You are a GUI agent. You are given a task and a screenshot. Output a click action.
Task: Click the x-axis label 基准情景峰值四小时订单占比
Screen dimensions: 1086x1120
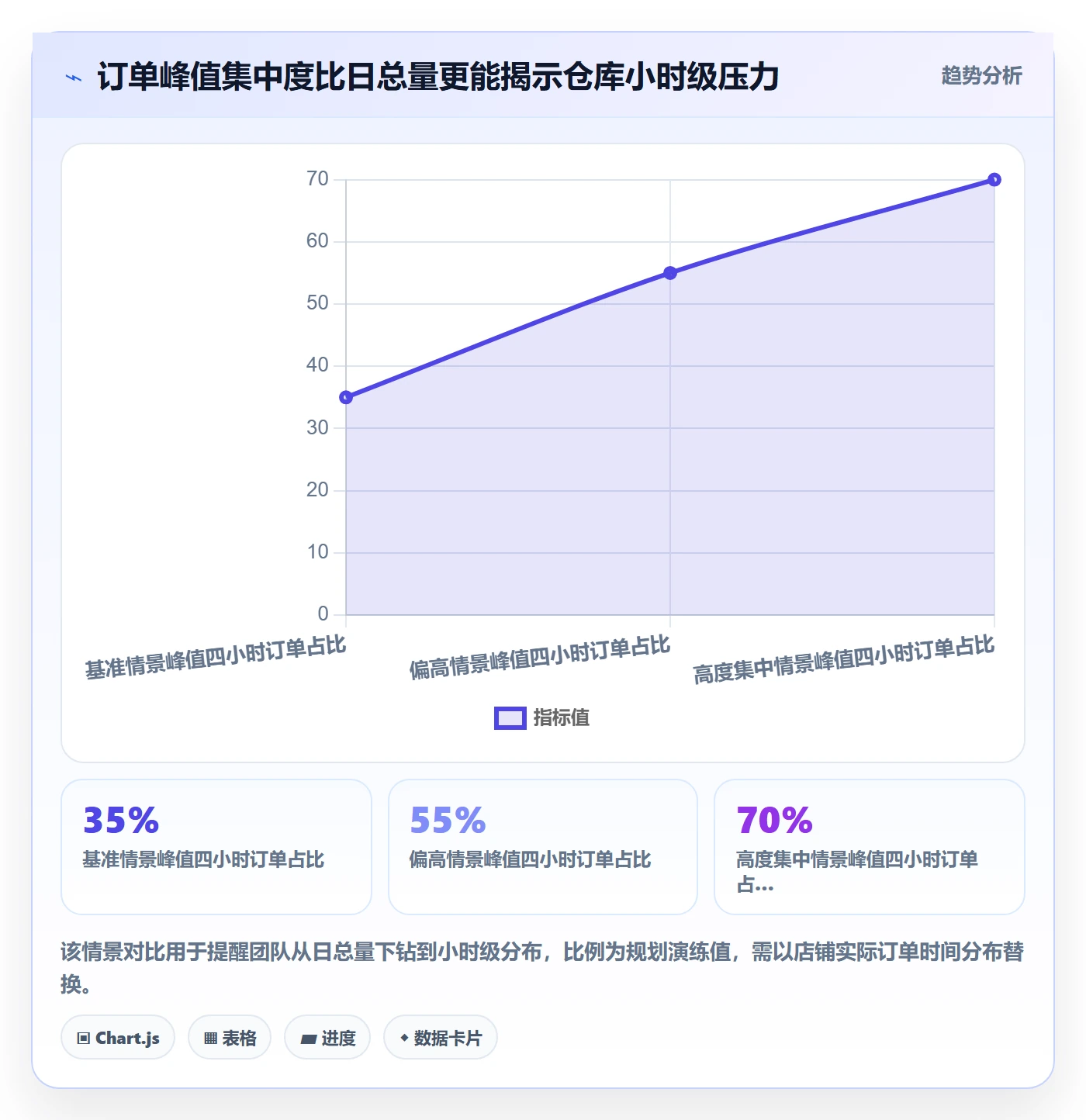[x=216, y=658]
